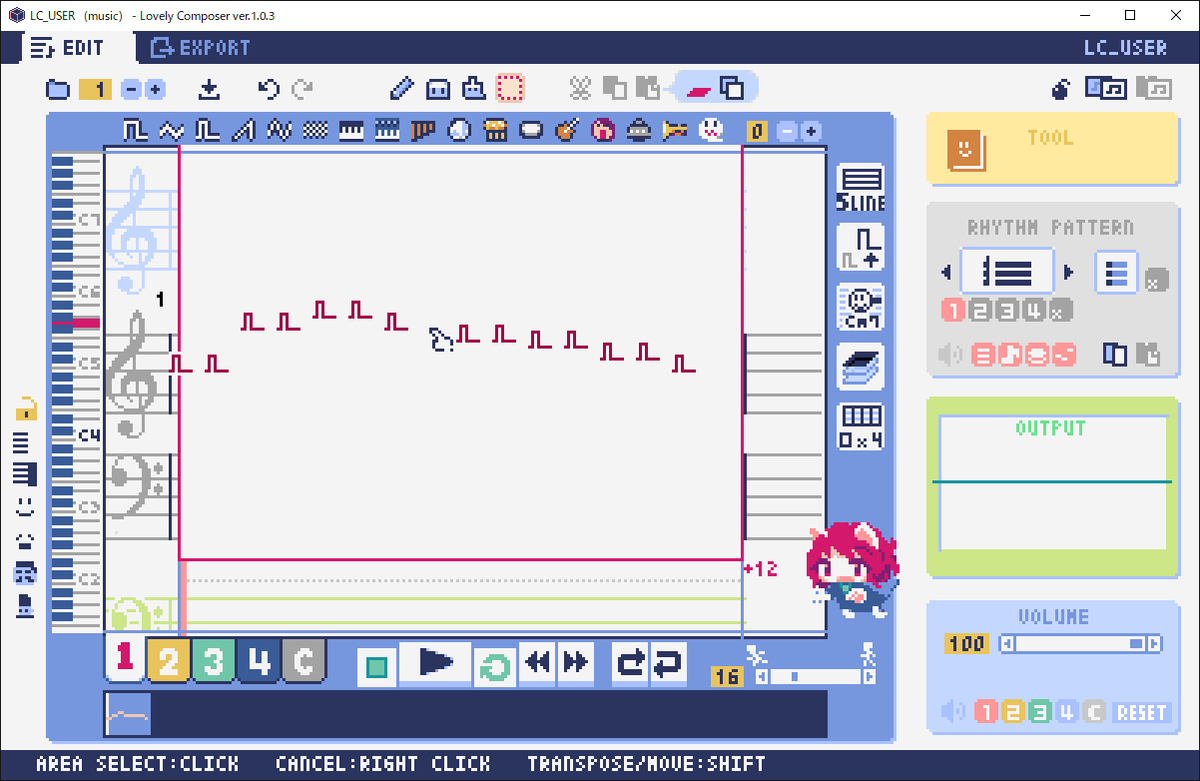Viewport: 1200px width, 781px height.
Task: Go to next rhythm pattern arrow
Action: click(x=1068, y=272)
